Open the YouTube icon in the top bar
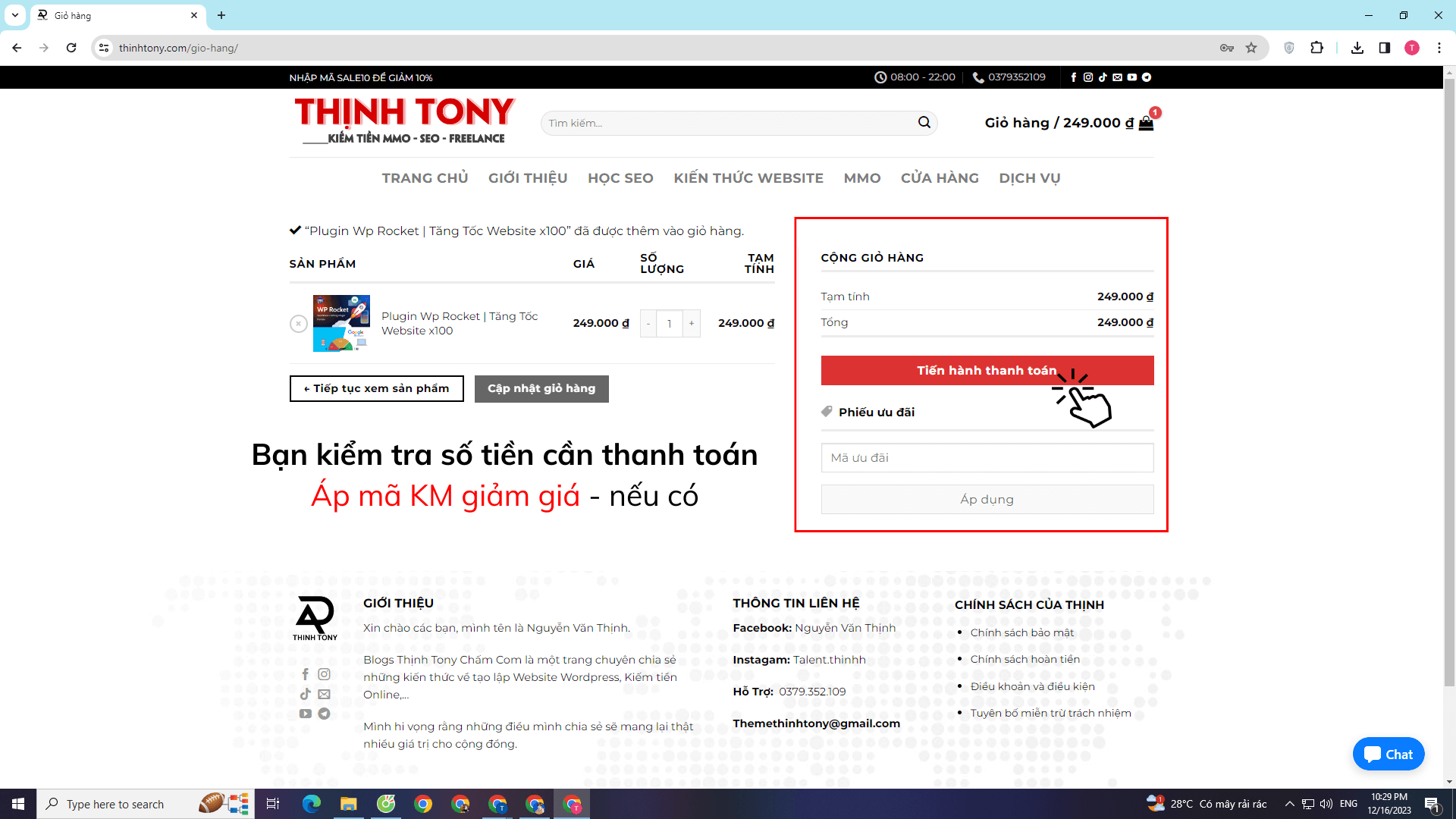Viewport: 1456px width, 819px height. pos(1131,77)
